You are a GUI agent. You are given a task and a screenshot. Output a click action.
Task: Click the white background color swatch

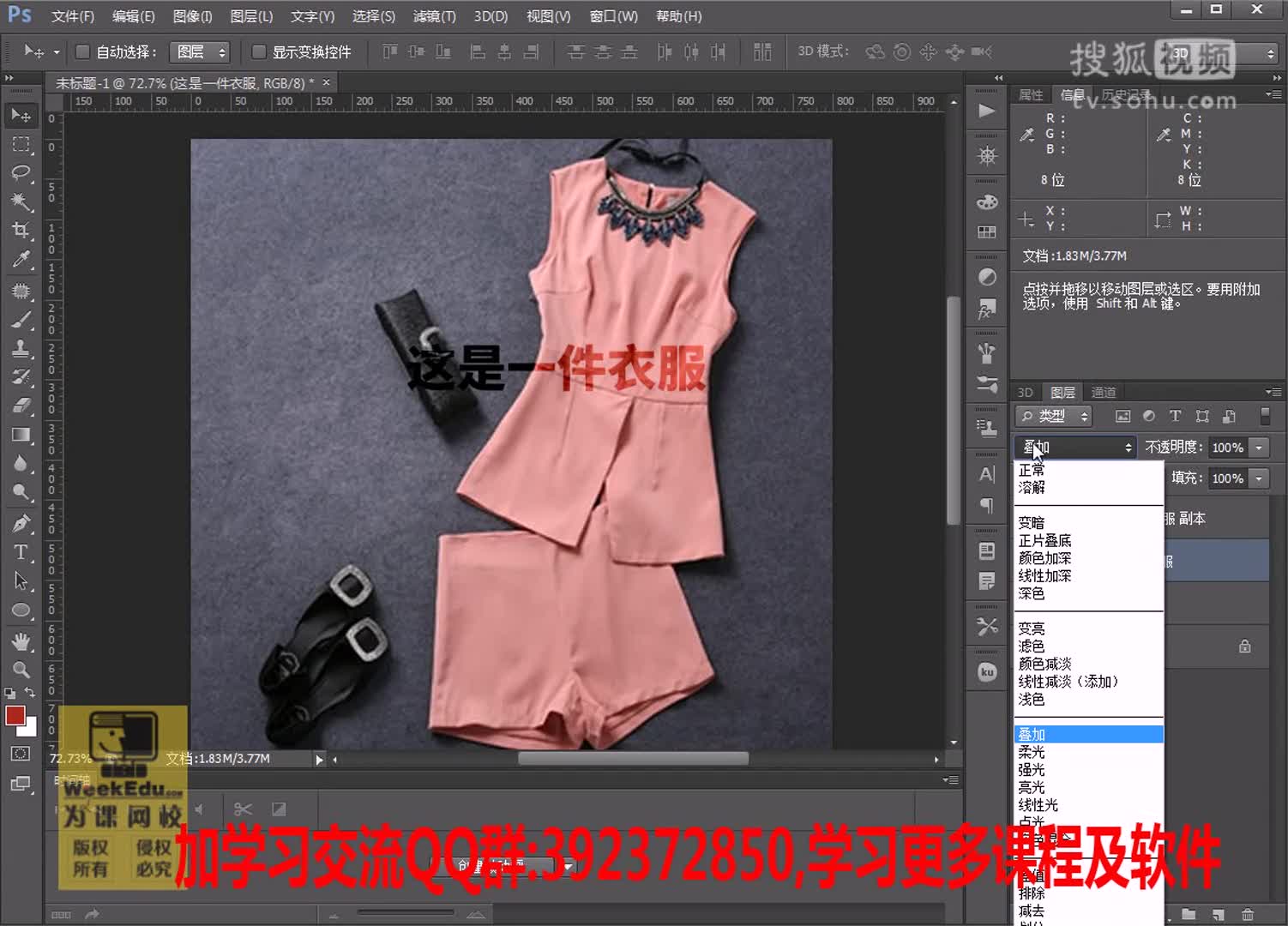click(x=31, y=730)
